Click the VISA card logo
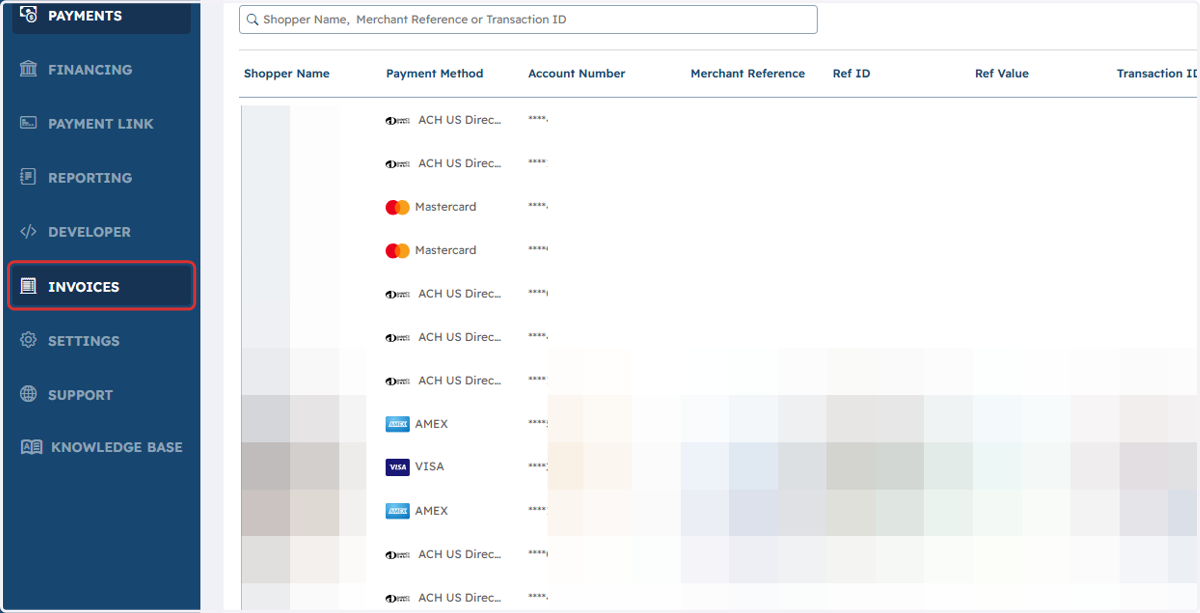The width and height of the screenshot is (1200, 613). pyautogui.click(x=397, y=467)
